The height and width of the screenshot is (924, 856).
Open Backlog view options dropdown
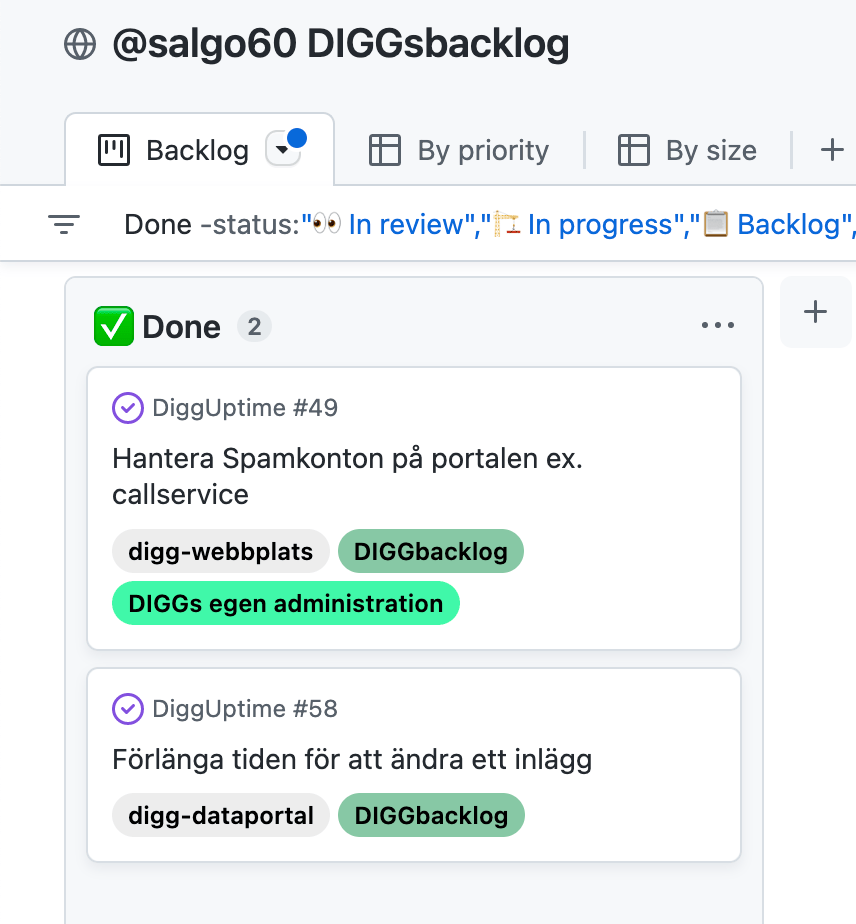(x=282, y=150)
